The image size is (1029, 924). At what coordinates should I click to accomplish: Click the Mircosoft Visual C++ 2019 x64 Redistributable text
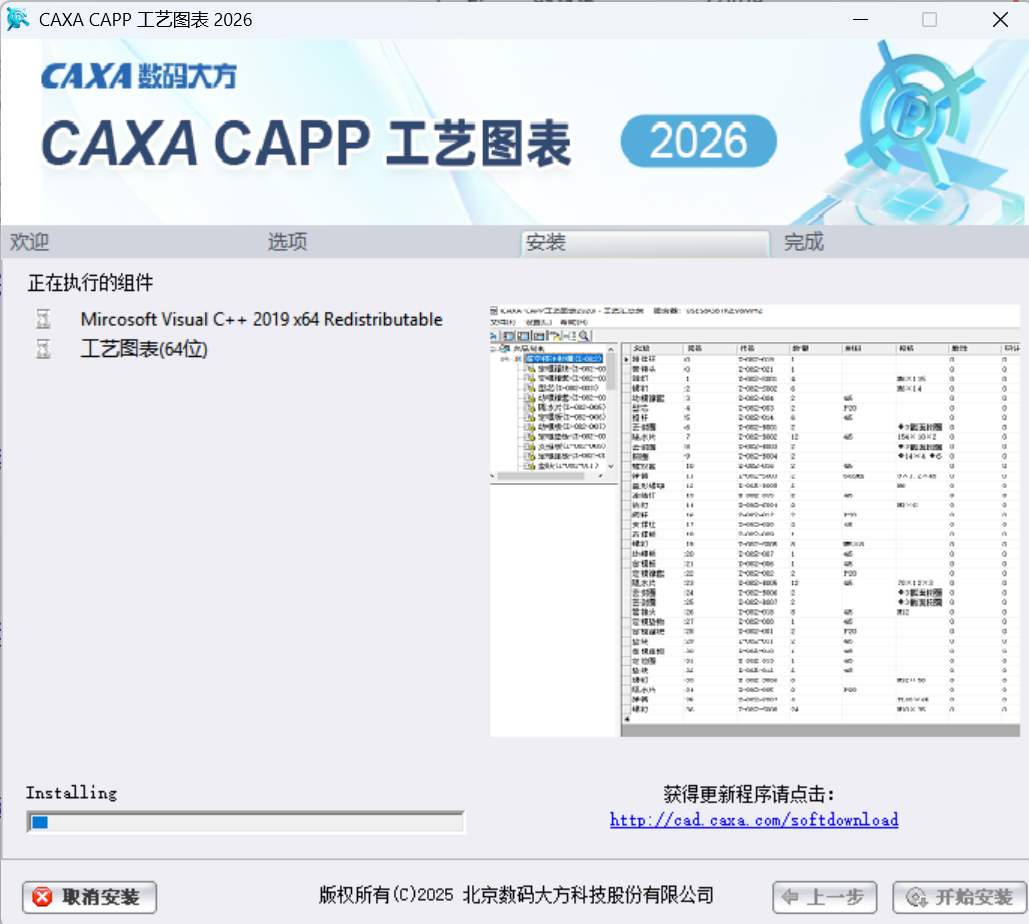tap(261, 320)
